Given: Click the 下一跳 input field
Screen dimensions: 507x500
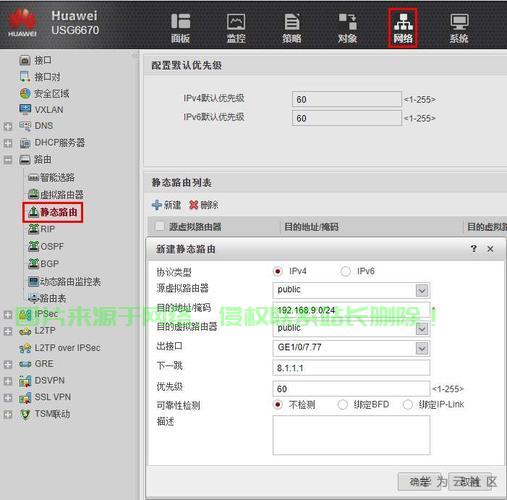Looking at the screenshot, I should point(351,368).
